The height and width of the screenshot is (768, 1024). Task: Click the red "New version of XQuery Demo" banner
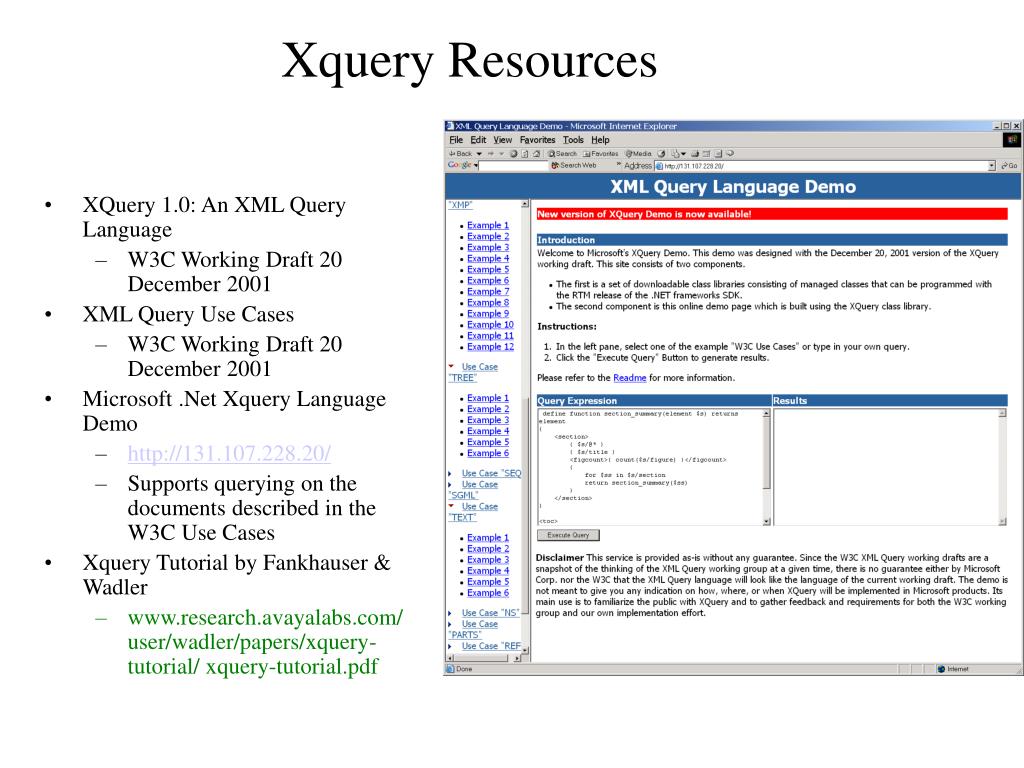pyautogui.click(x=772, y=214)
